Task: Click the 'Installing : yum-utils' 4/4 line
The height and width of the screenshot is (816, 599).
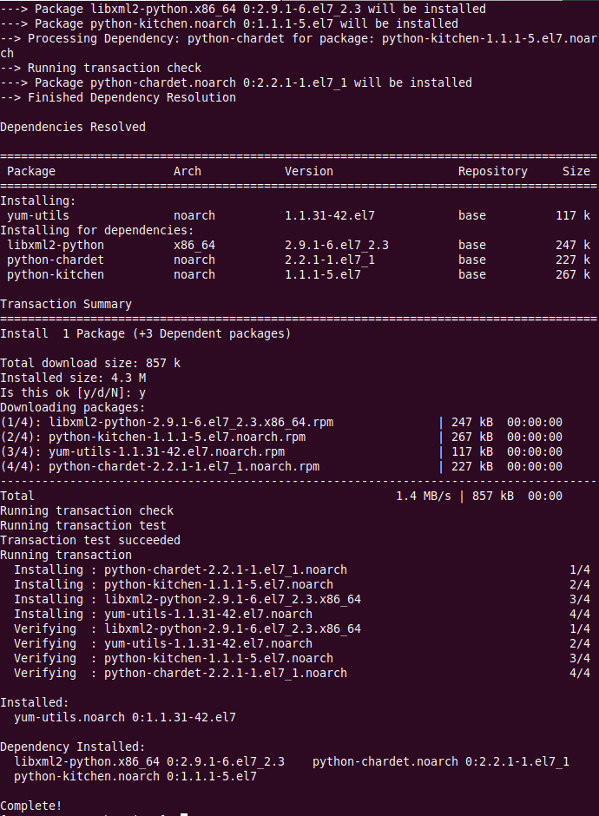Action: [302, 614]
